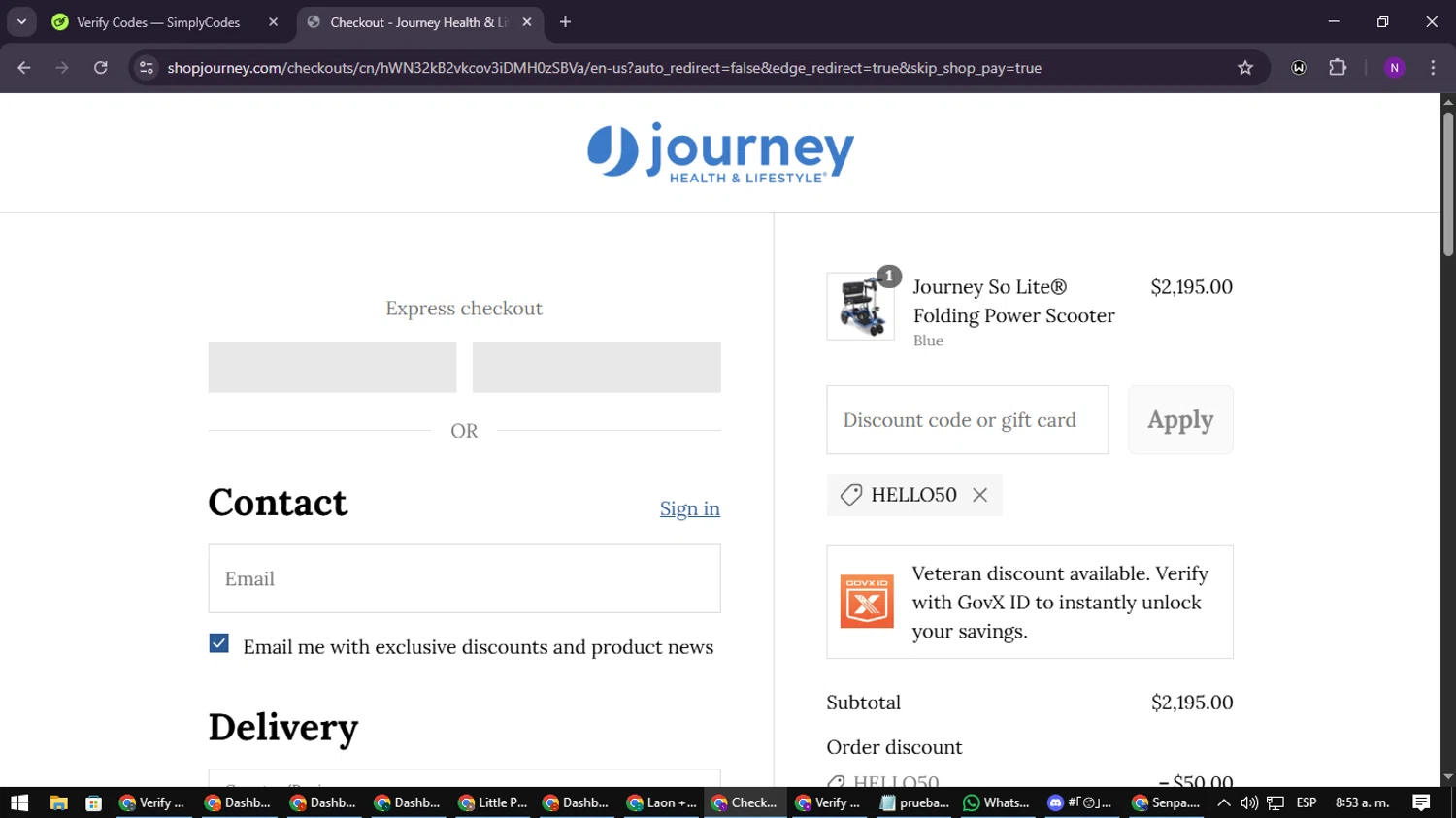Click the Journey So Lite product name
1456x818 pixels.
pyautogui.click(x=1013, y=301)
